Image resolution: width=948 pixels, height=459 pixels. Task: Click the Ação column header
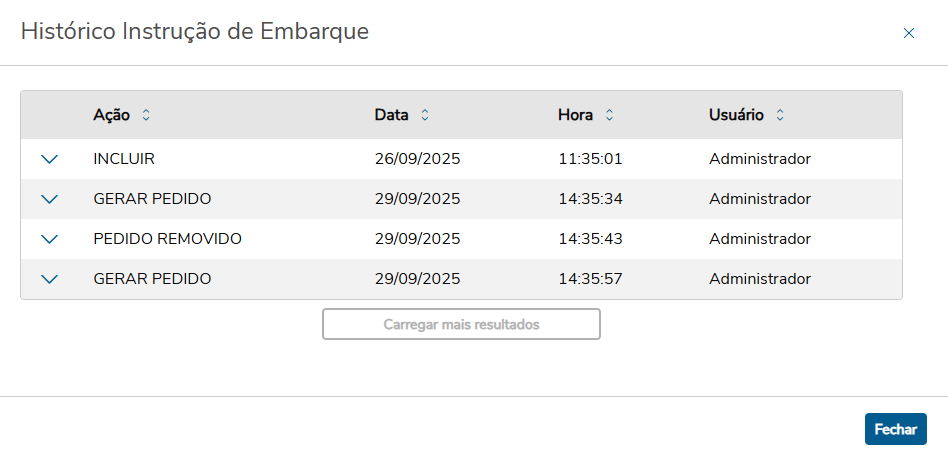point(111,115)
